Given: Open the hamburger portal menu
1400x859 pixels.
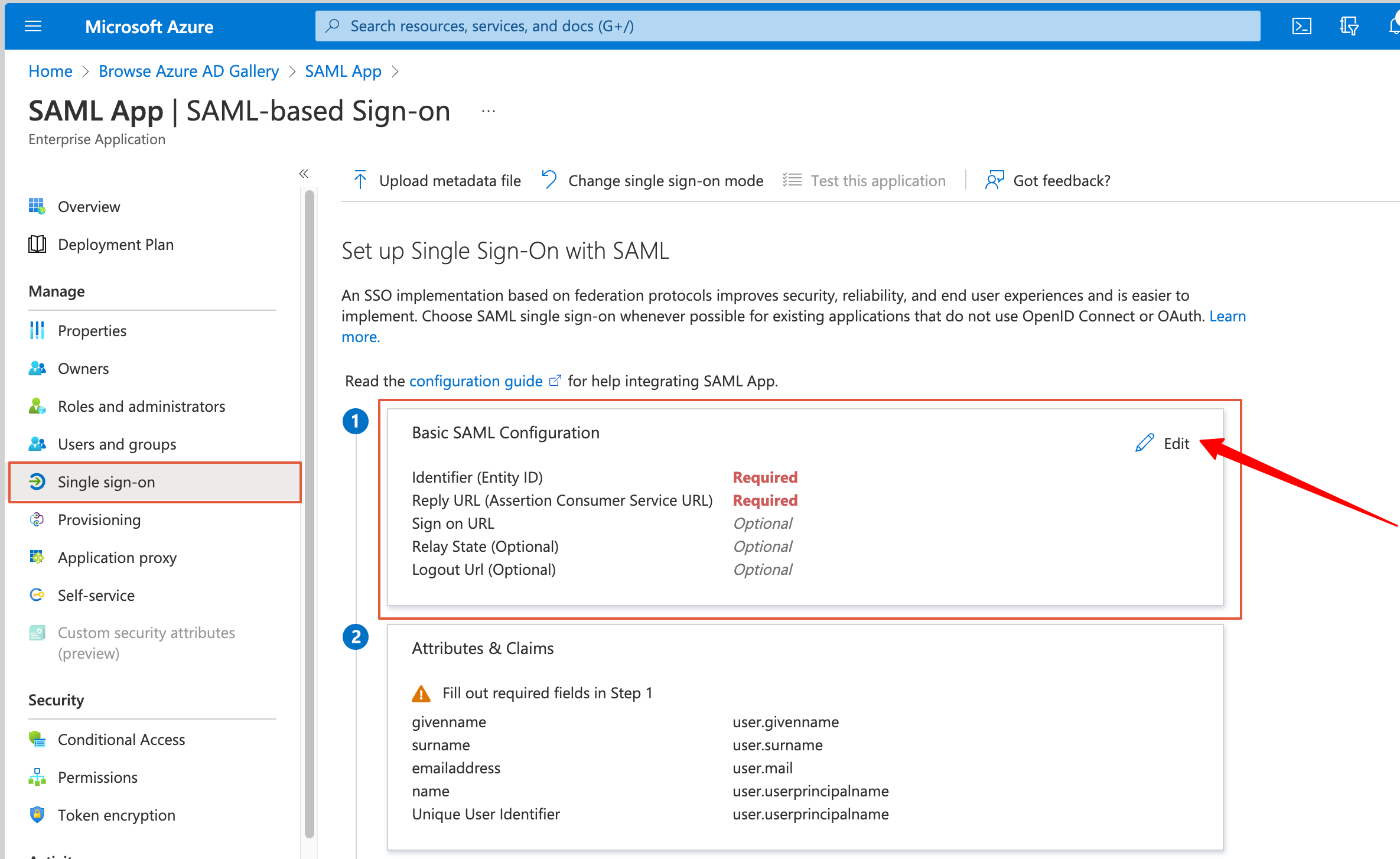Looking at the screenshot, I should (33, 26).
